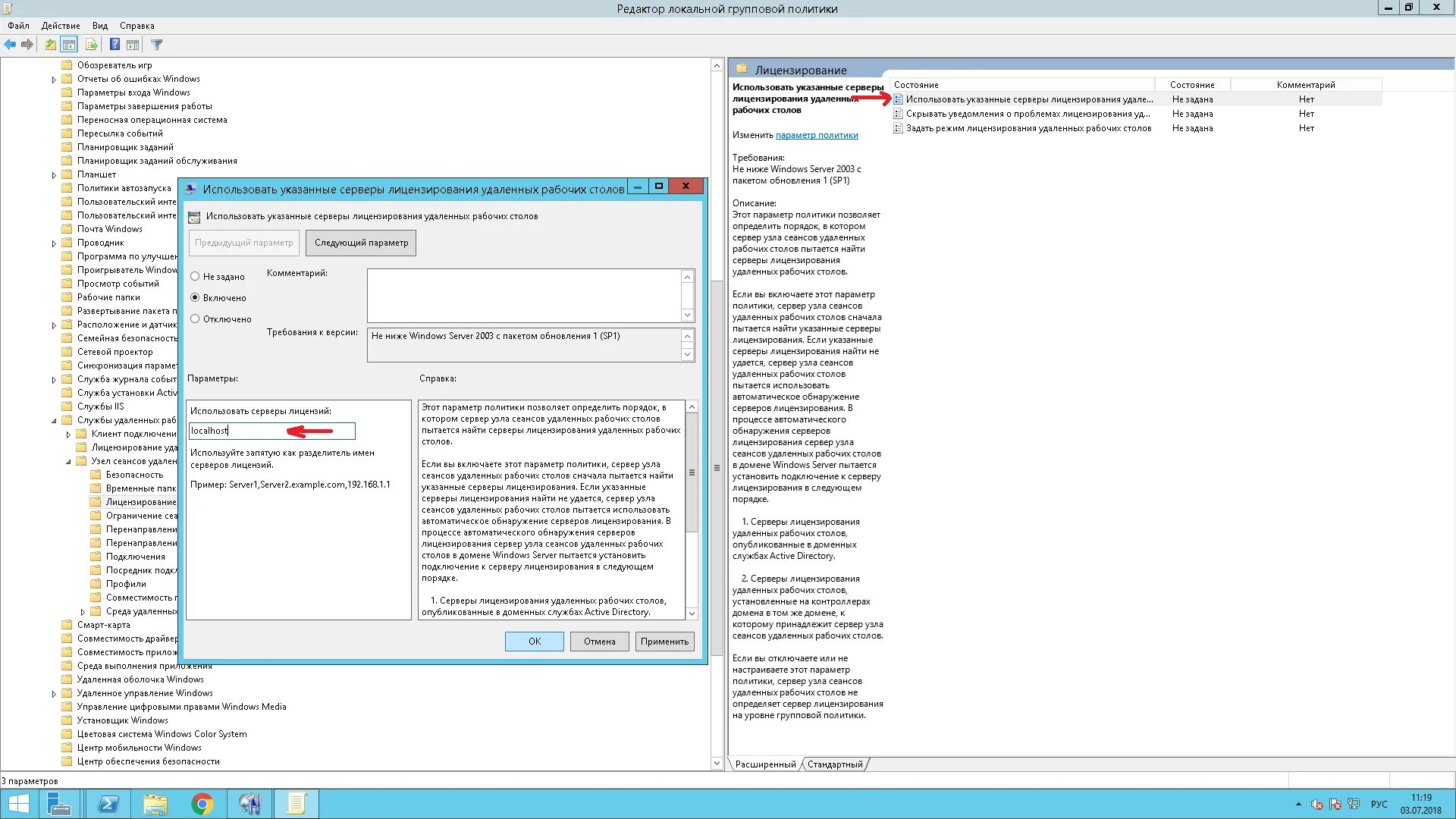The height and width of the screenshot is (819, 1456).
Task: Select the "Не задано" radio button
Action: coord(195,277)
